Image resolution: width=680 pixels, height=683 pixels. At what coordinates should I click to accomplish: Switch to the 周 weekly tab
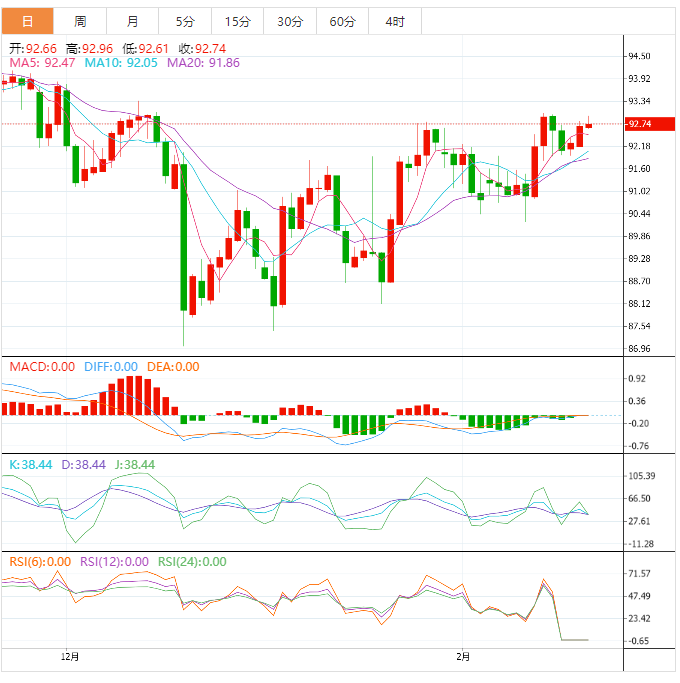point(80,21)
